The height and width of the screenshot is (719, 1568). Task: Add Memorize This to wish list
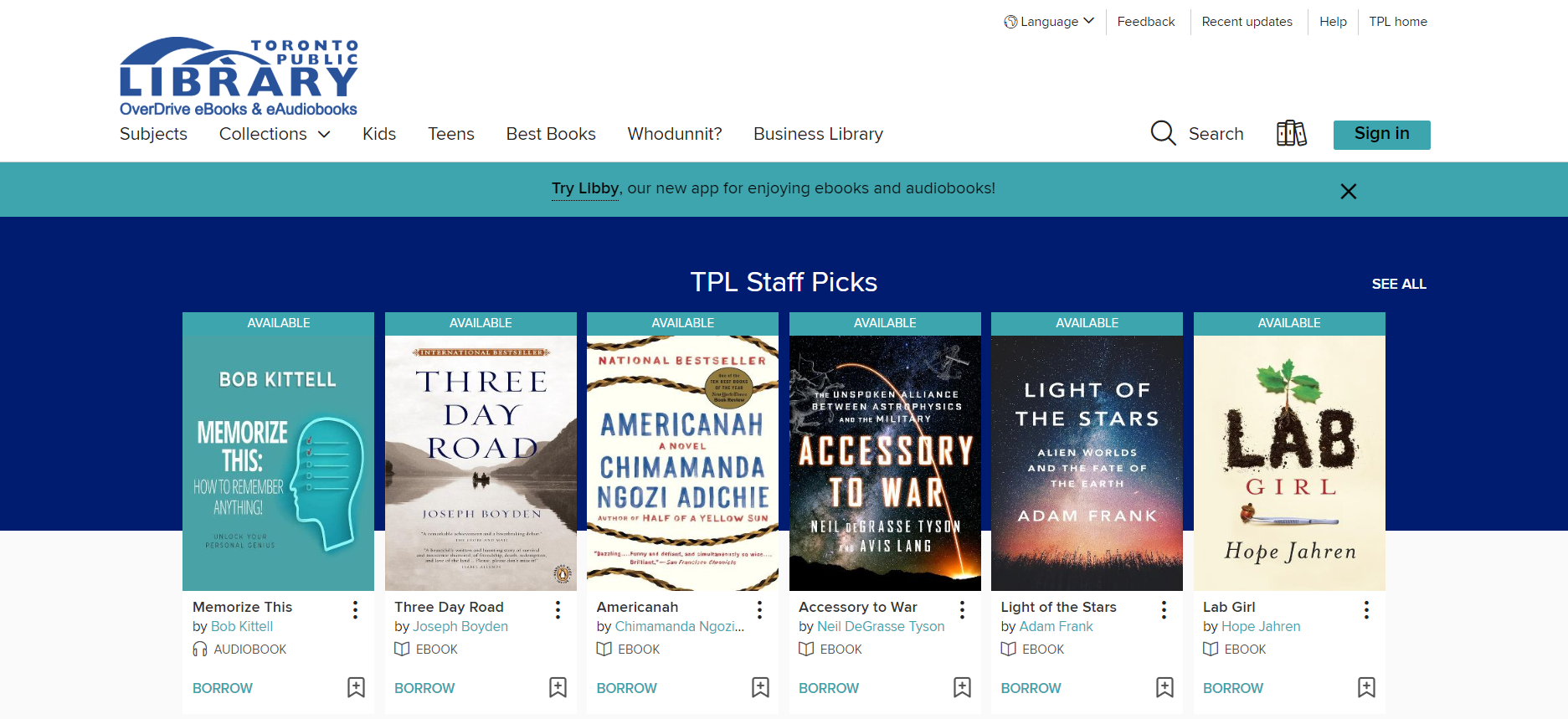point(356,687)
